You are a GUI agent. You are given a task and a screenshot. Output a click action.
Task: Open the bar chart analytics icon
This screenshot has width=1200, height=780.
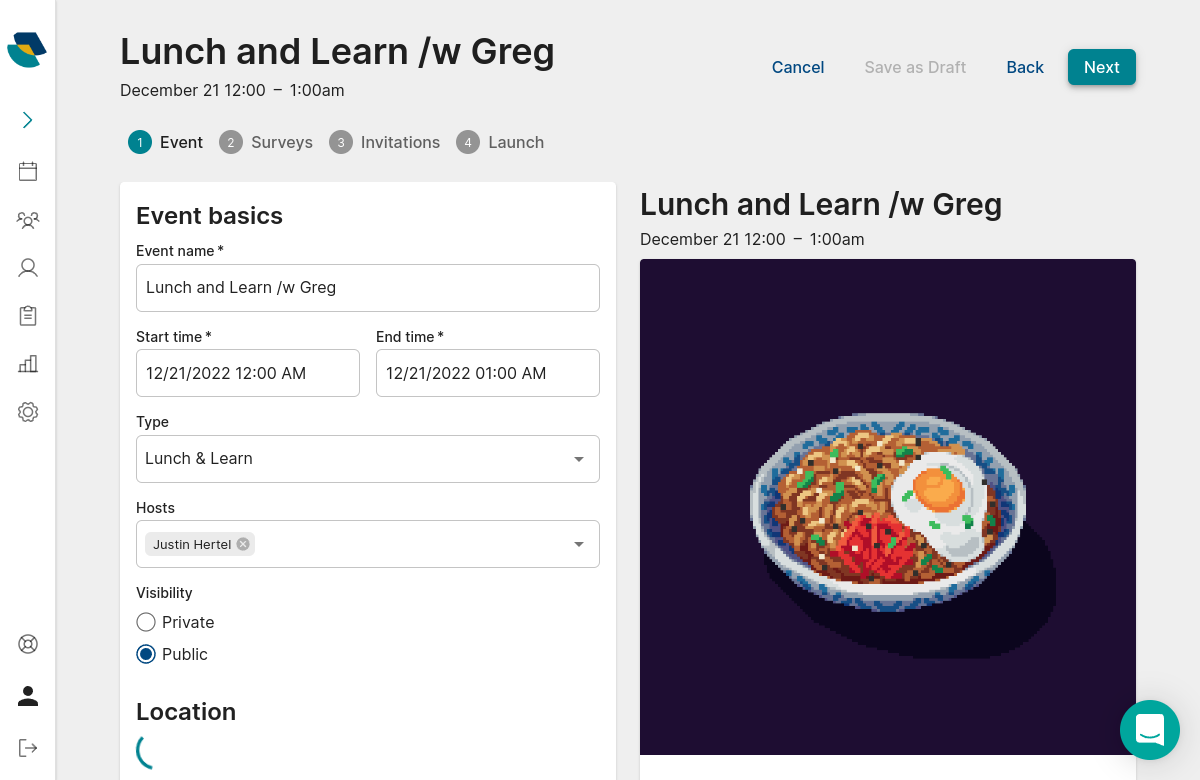pos(28,363)
